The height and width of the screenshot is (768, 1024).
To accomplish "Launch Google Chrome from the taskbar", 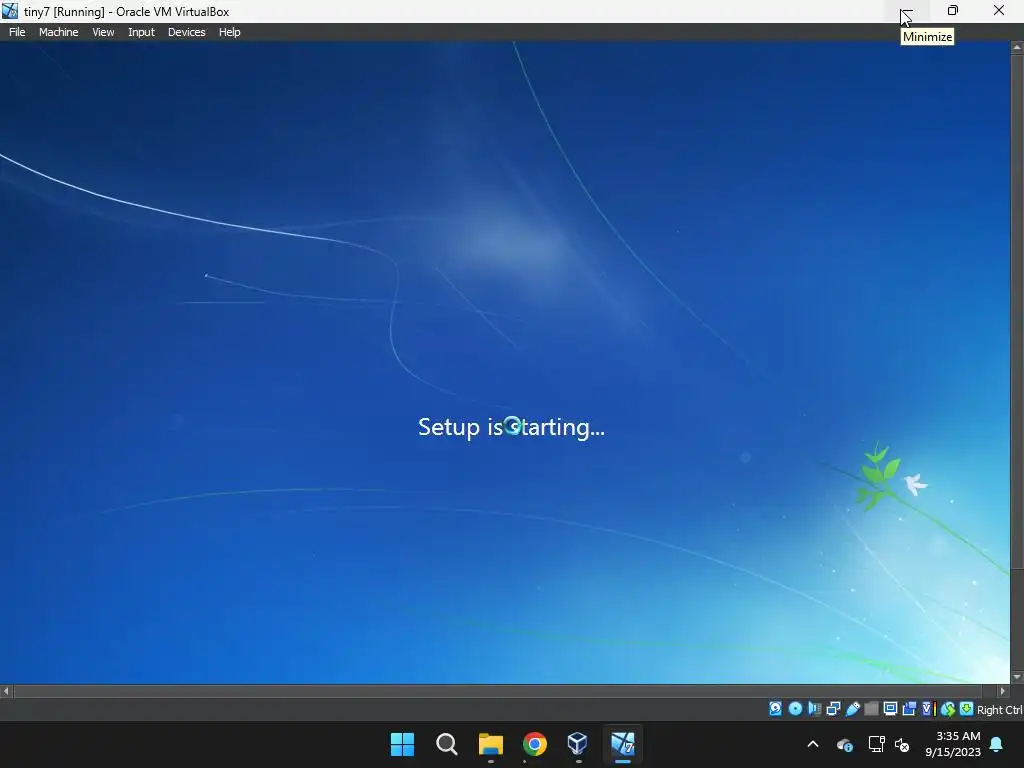I will tap(535, 744).
